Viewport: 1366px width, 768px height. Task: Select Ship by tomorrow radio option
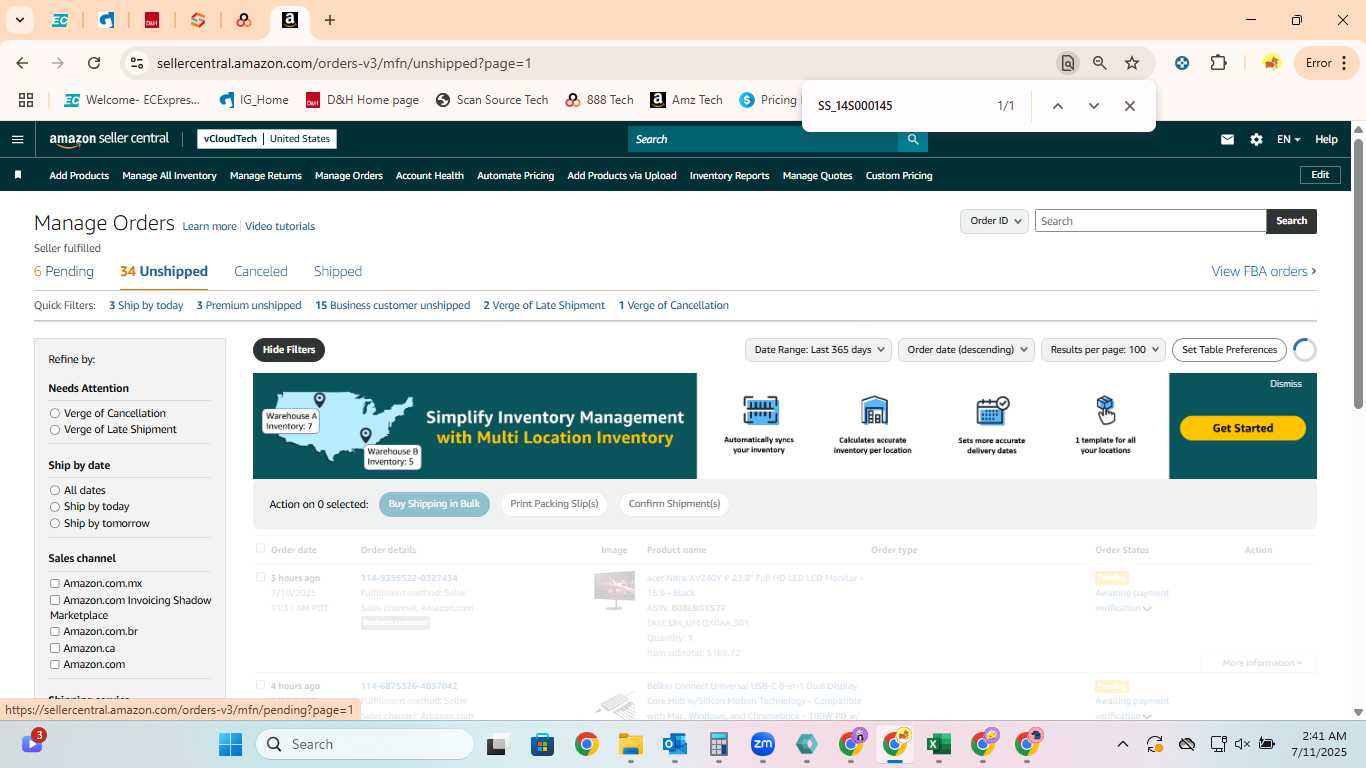[55, 523]
